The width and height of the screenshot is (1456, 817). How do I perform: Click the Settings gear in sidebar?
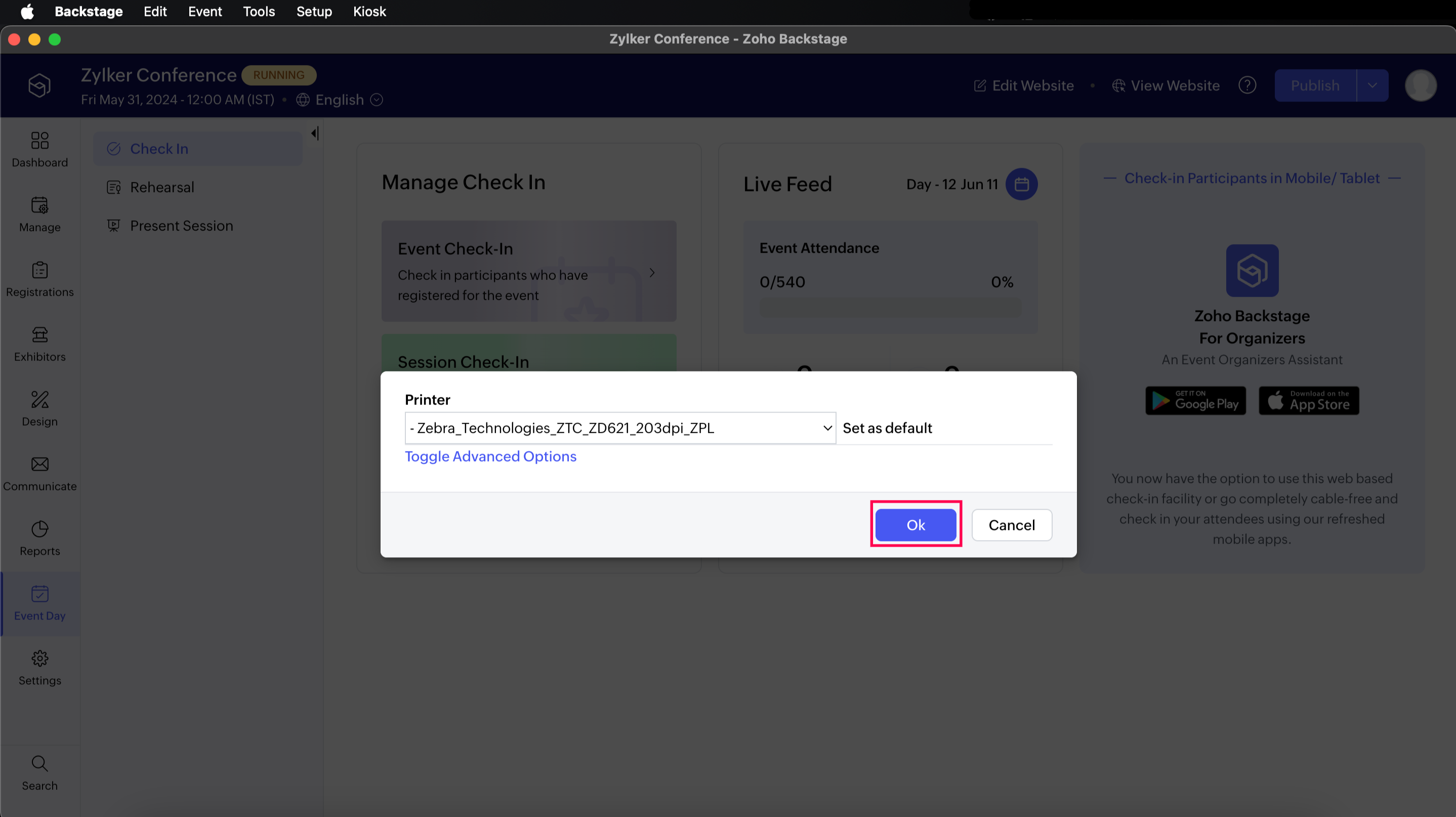pos(39,659)
